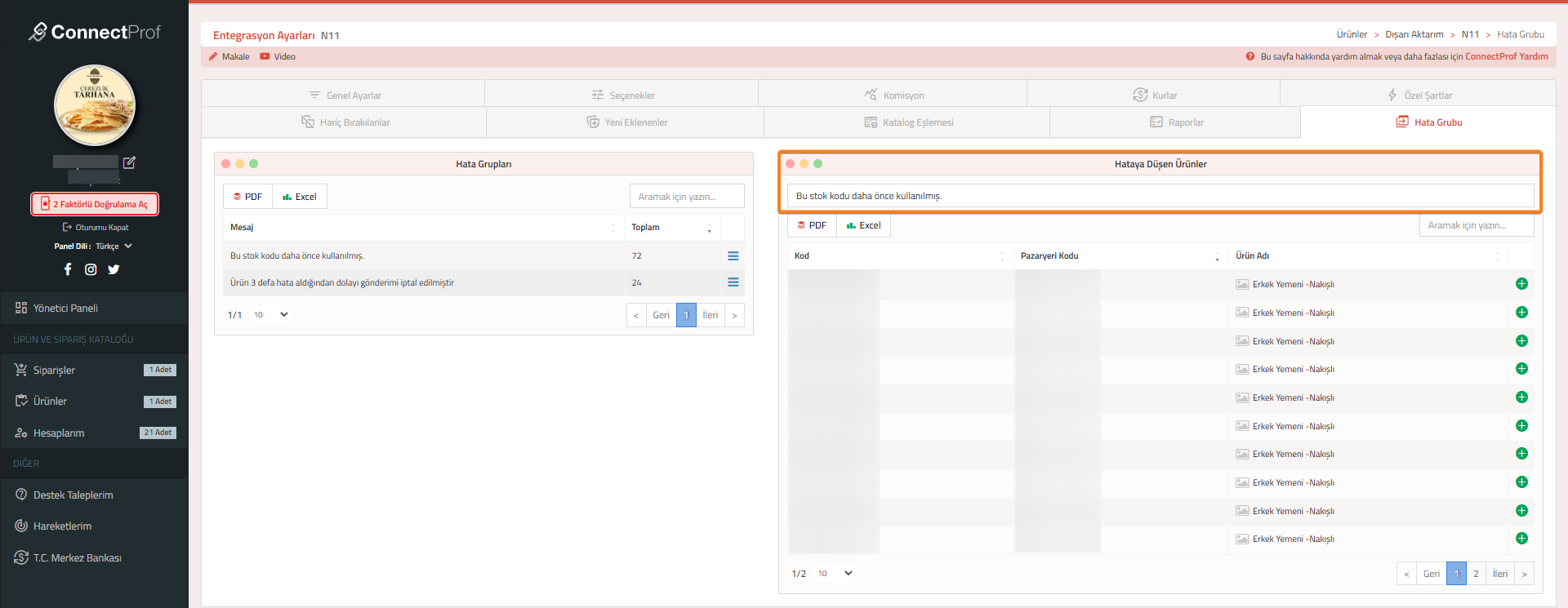Open Siparişler in the sidebar
Image resolution: width=1568 pixels, height=608 pixels.
pos(54,371)
